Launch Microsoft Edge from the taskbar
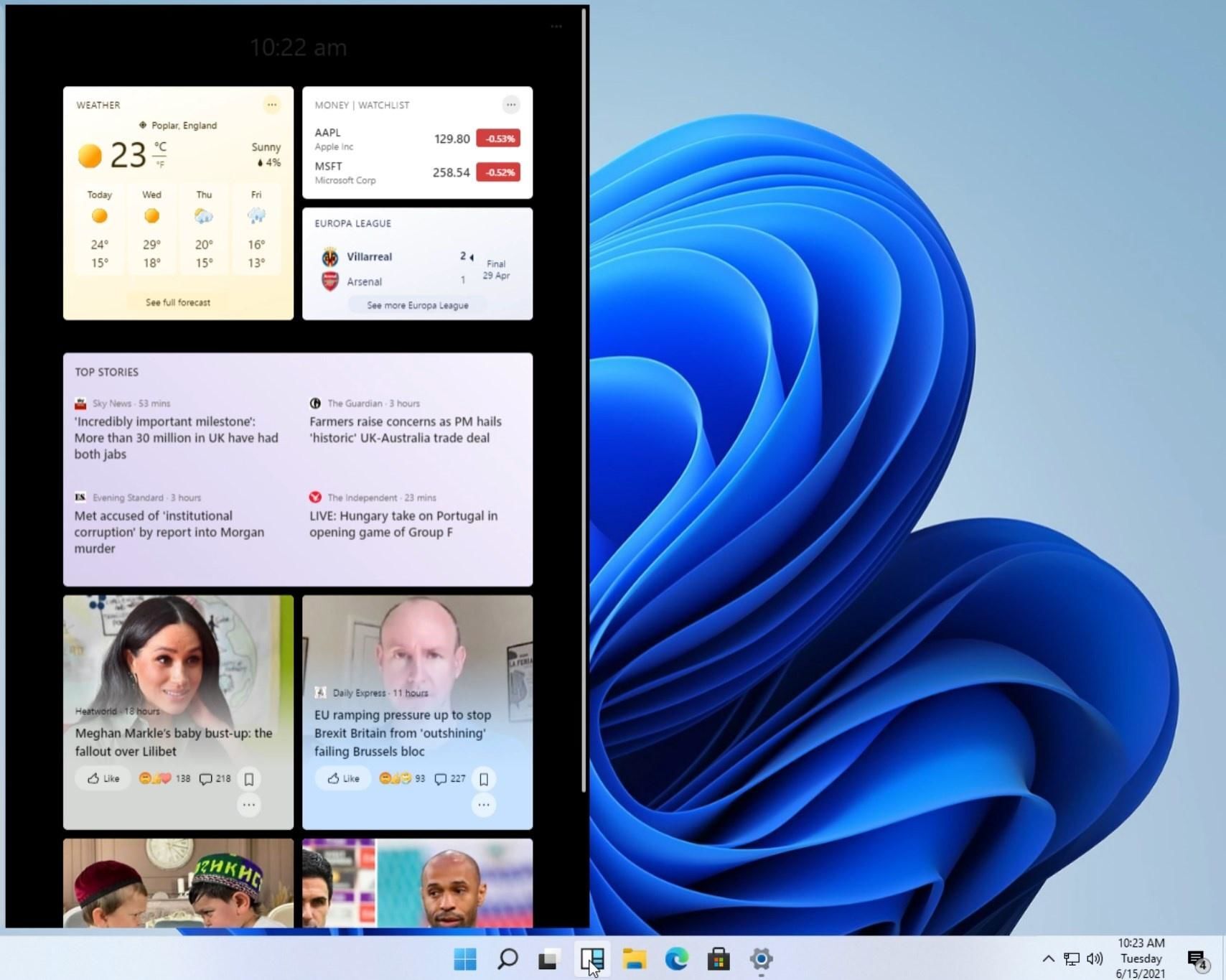This screenshot has width=1226, height=980. click(x=675, y=958)
